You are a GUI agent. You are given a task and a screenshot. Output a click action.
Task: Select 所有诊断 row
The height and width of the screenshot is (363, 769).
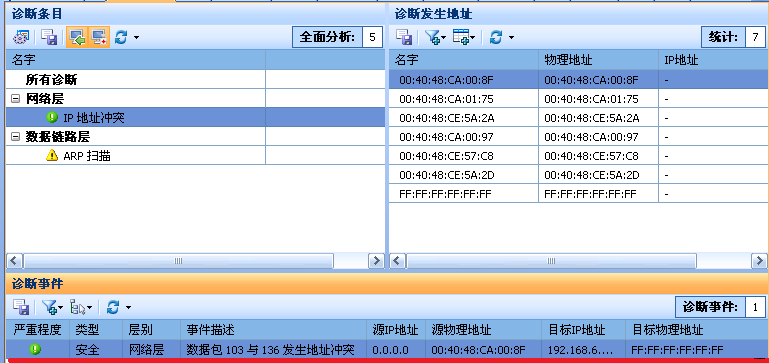(195, 79)
